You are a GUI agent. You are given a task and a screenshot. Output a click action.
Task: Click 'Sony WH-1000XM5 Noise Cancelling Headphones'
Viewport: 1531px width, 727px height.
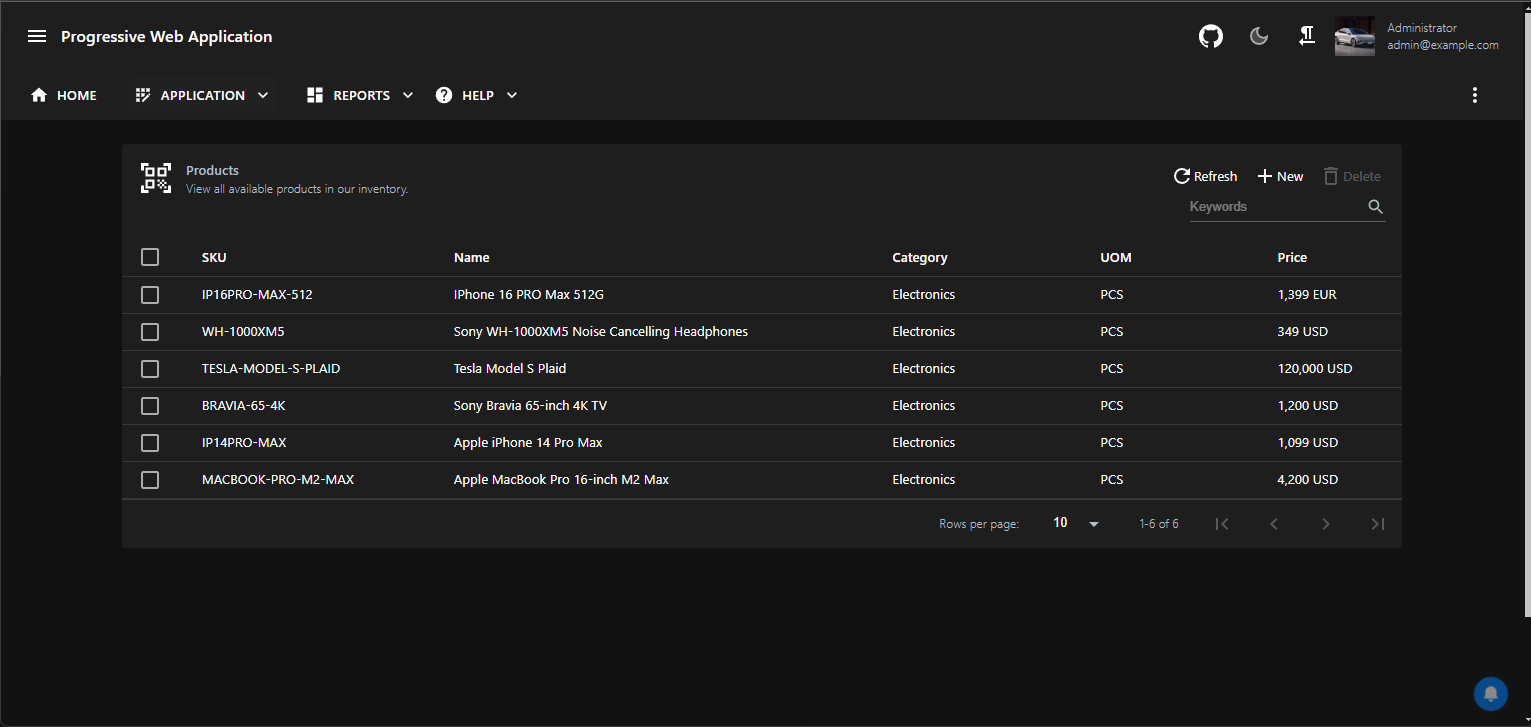point(601,332)
